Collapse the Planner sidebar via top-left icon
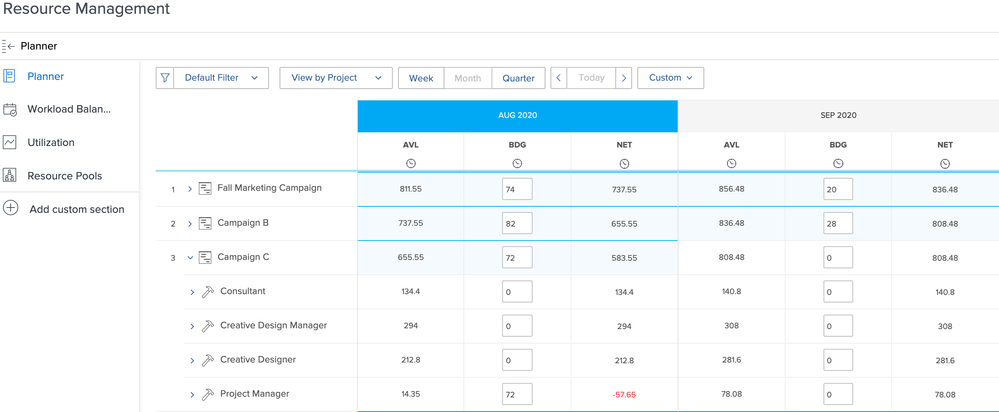999x412 pixels. click(9, 46)
